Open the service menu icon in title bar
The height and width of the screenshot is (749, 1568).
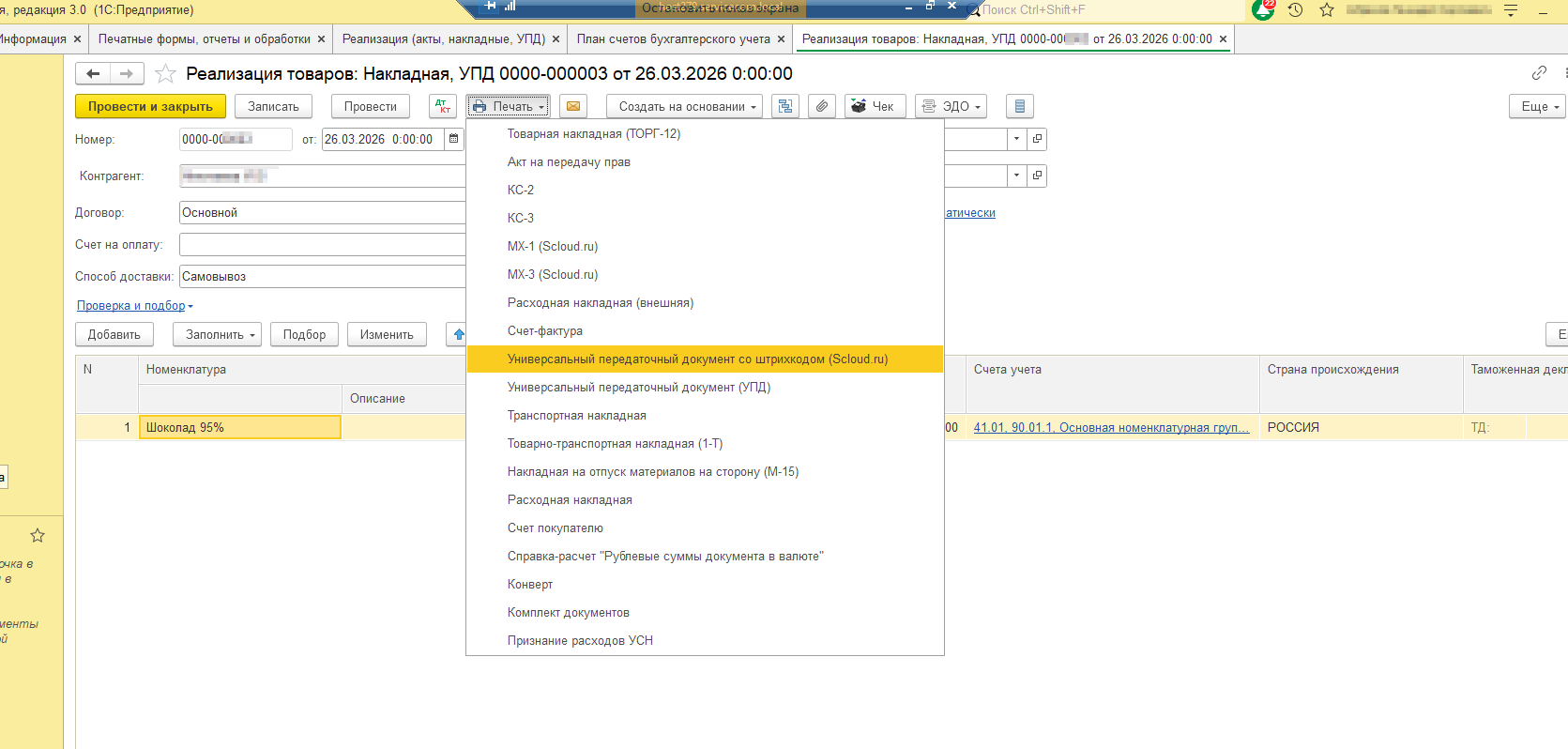point(1511,9)
